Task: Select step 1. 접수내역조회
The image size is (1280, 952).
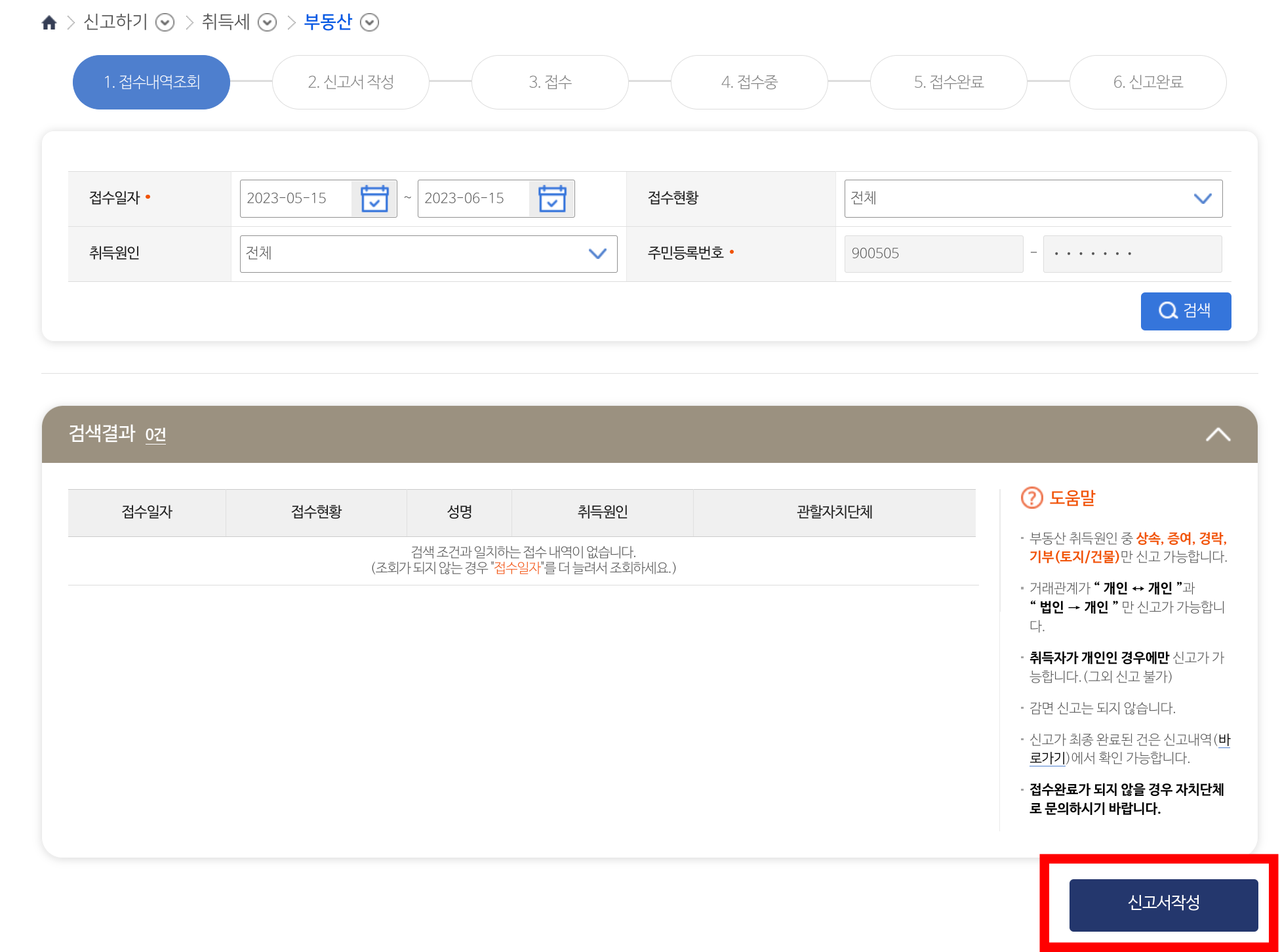Action: 151,82
